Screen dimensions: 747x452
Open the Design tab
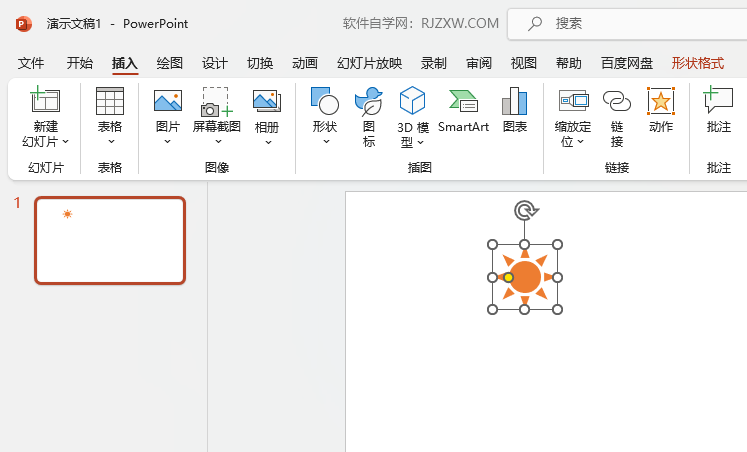pyautogui.click(x=215, y=63)
